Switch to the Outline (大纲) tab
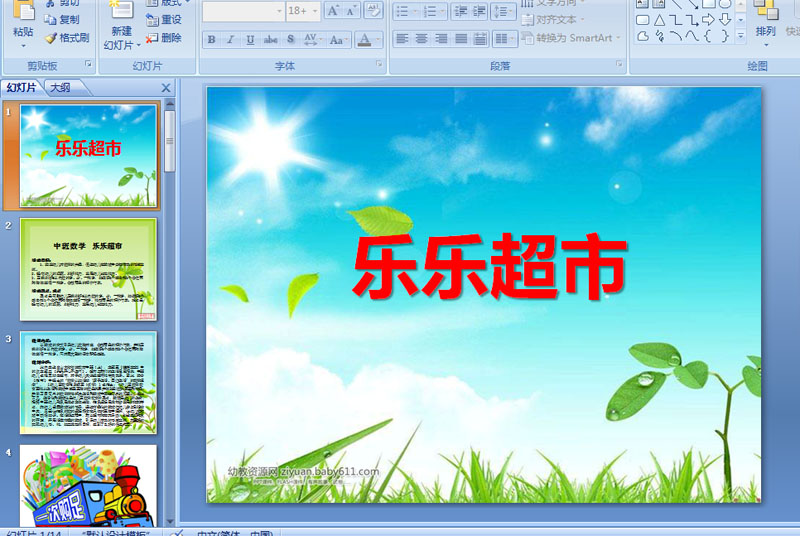 (x=60, y=88)
